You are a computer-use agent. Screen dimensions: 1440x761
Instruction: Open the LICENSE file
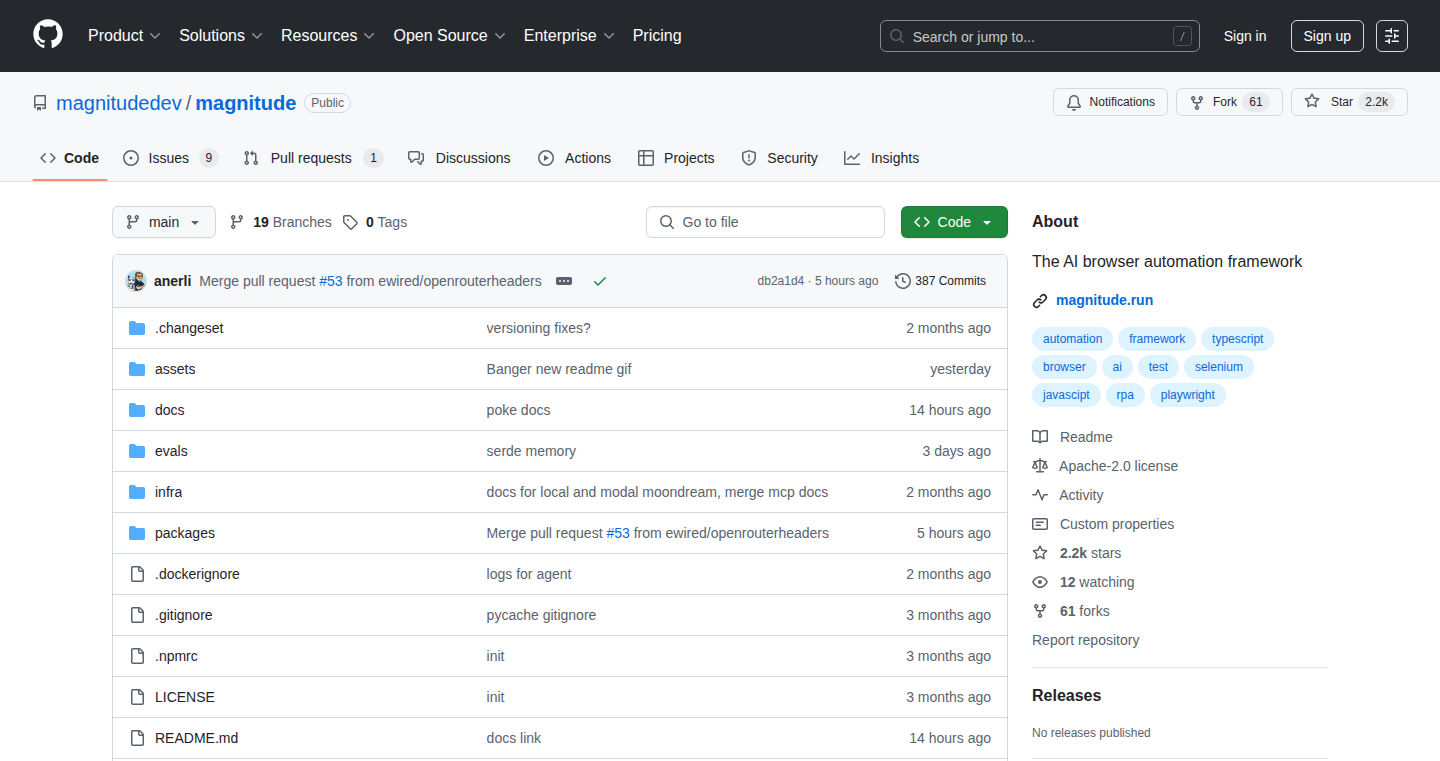tap(185, 697)
